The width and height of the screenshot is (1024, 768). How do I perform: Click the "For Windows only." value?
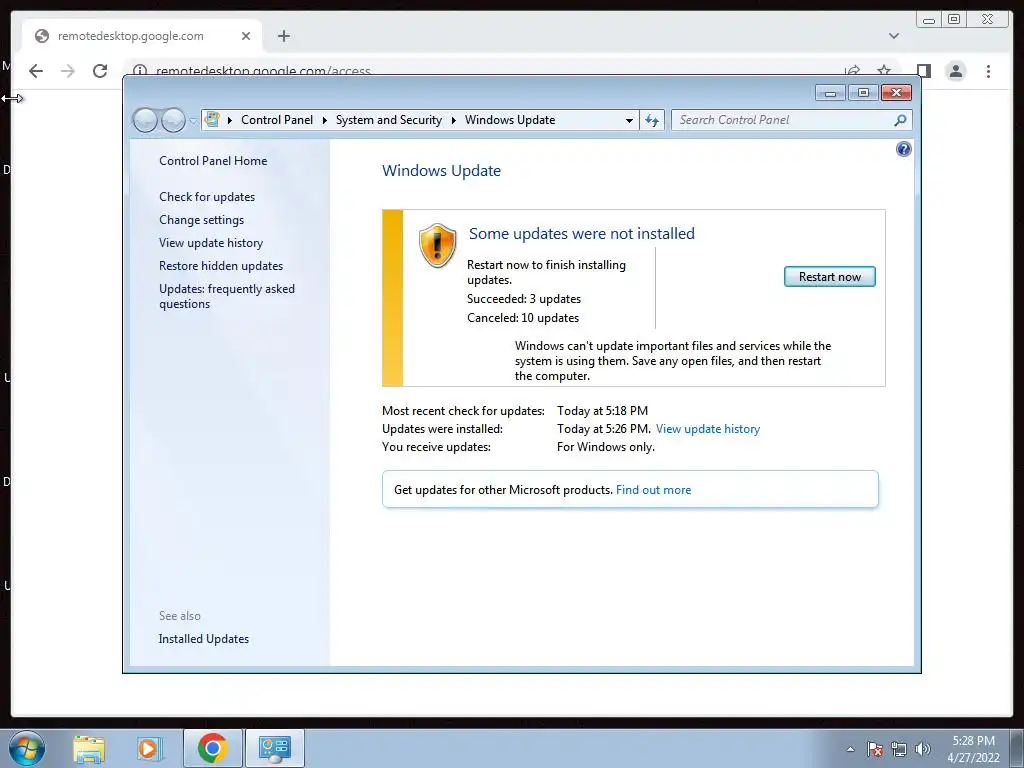pos(605,447)
